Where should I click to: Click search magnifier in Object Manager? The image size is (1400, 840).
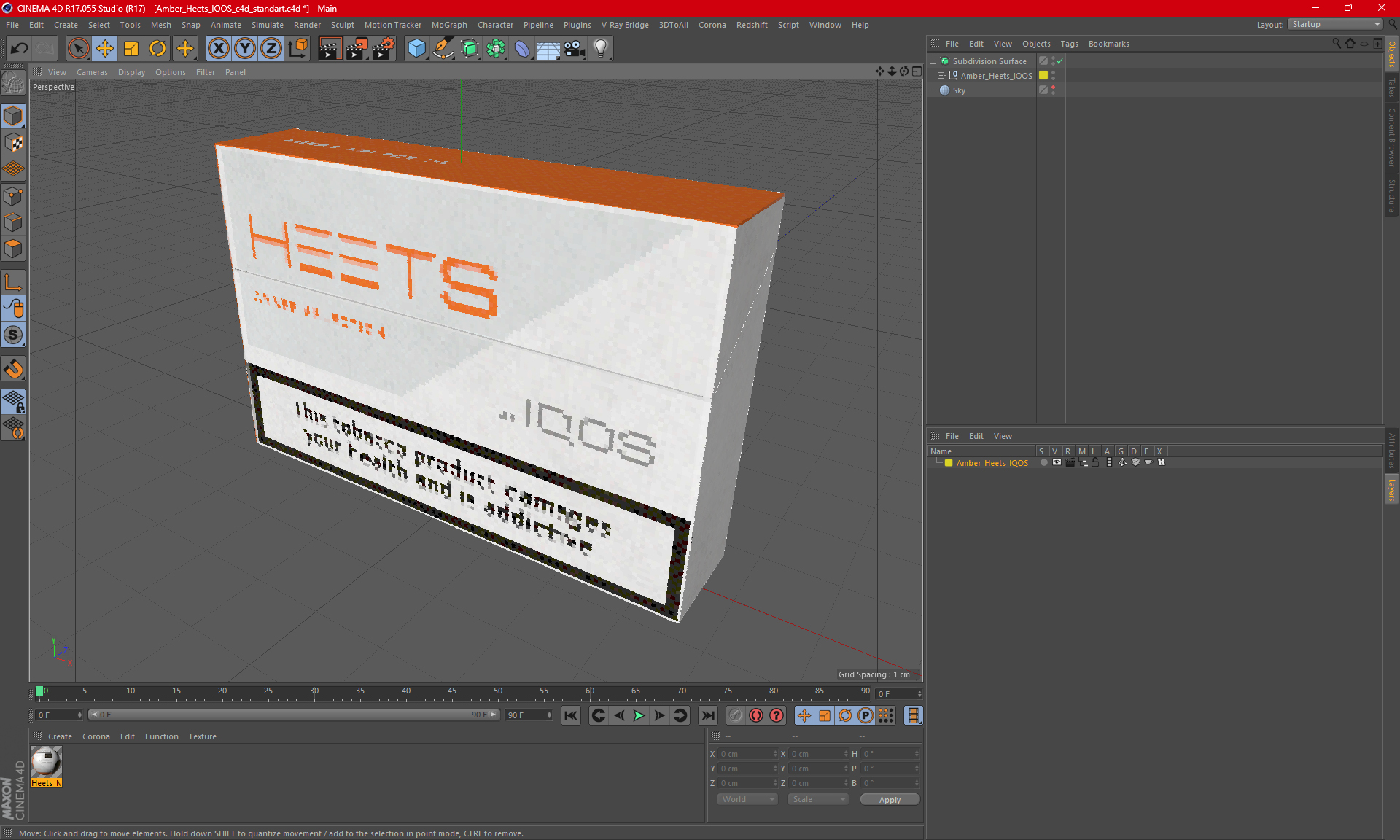(1337, 44)
